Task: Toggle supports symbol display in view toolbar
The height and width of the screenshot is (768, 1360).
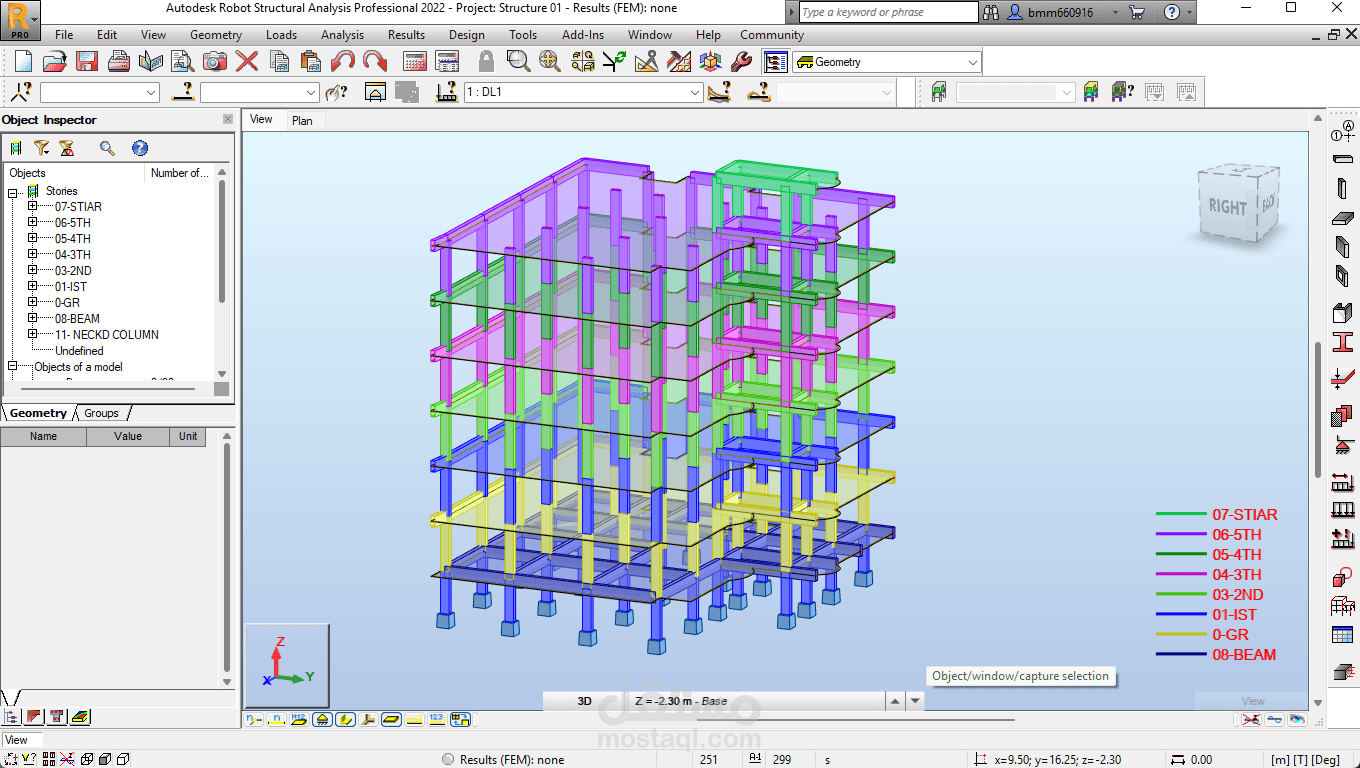Action: point(323,719)
